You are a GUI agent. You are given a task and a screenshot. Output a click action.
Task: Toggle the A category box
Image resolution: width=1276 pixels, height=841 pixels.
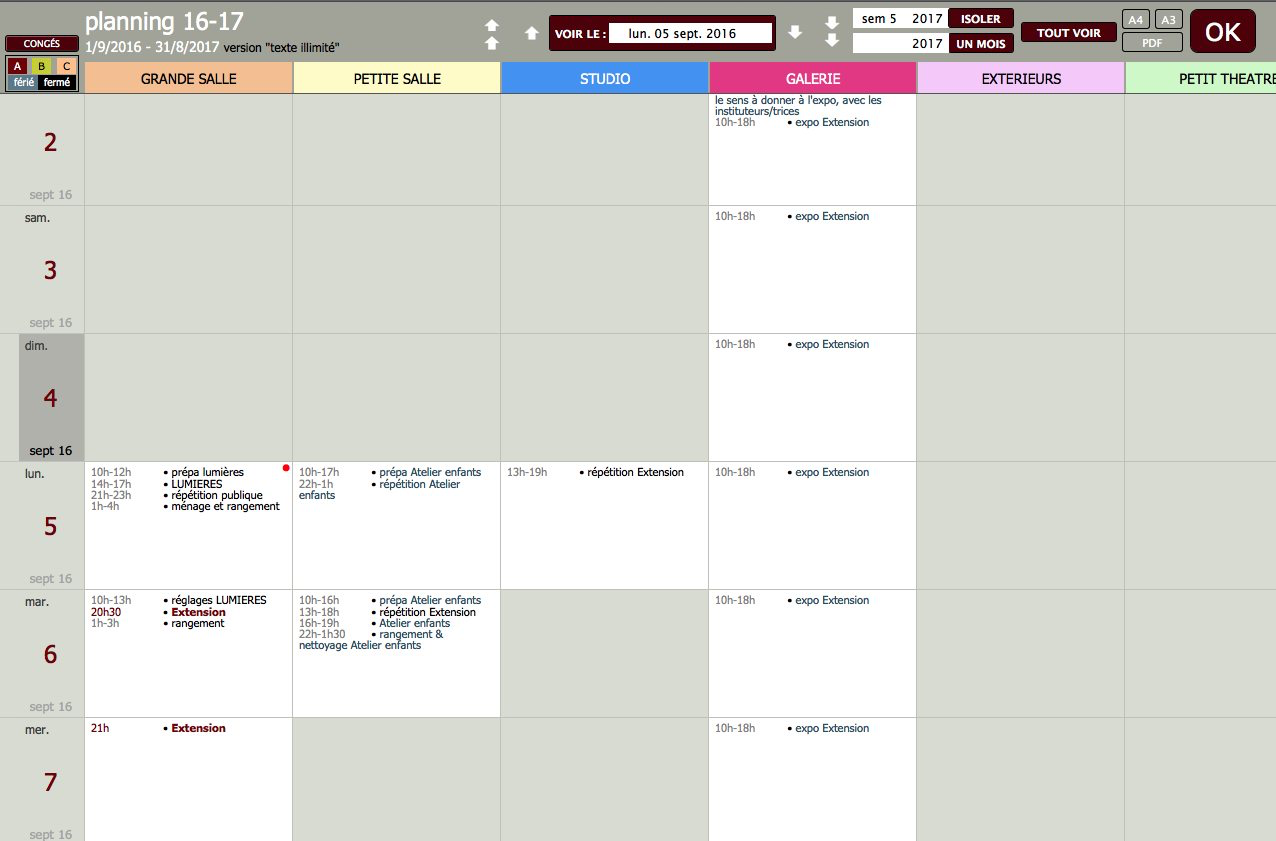[x=18, y=66]
